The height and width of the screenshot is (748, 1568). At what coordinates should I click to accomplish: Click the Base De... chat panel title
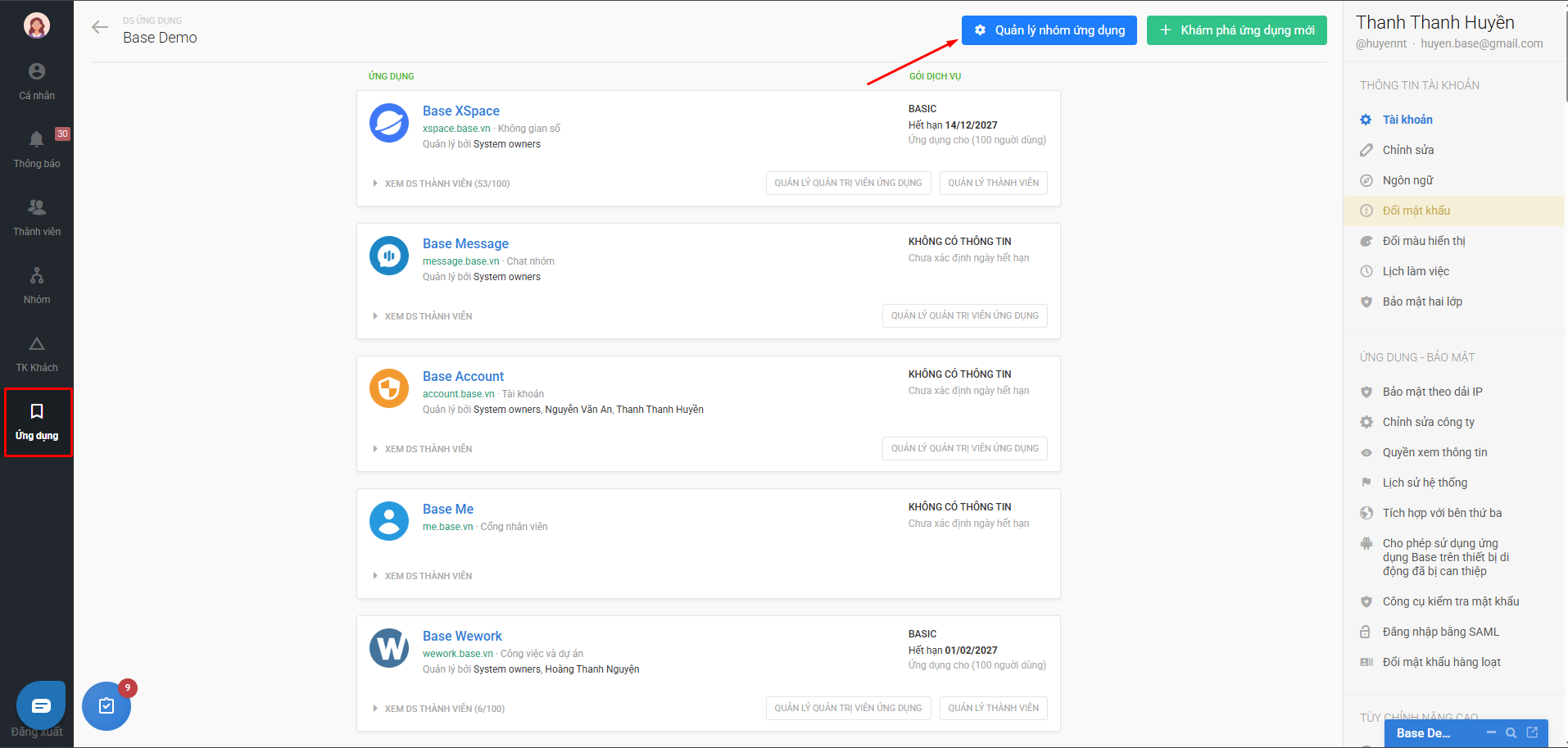coord(1423,733)
